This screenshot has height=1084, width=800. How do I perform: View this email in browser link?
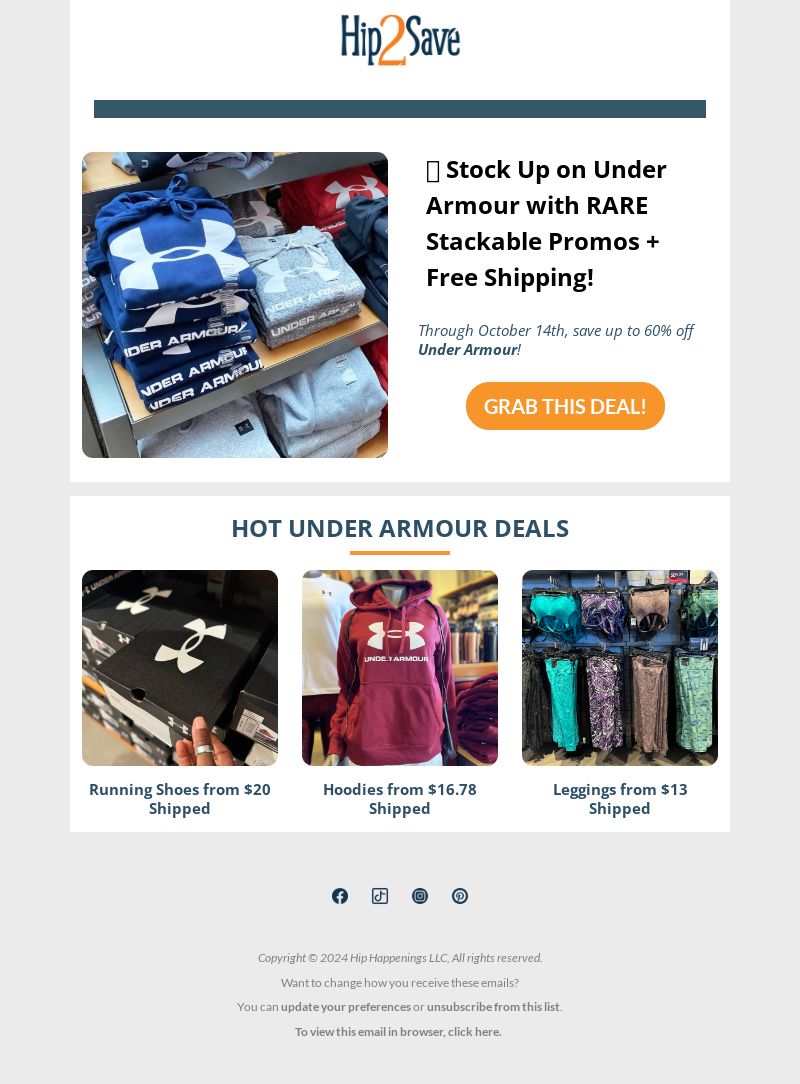click(x=398, y=1031)
